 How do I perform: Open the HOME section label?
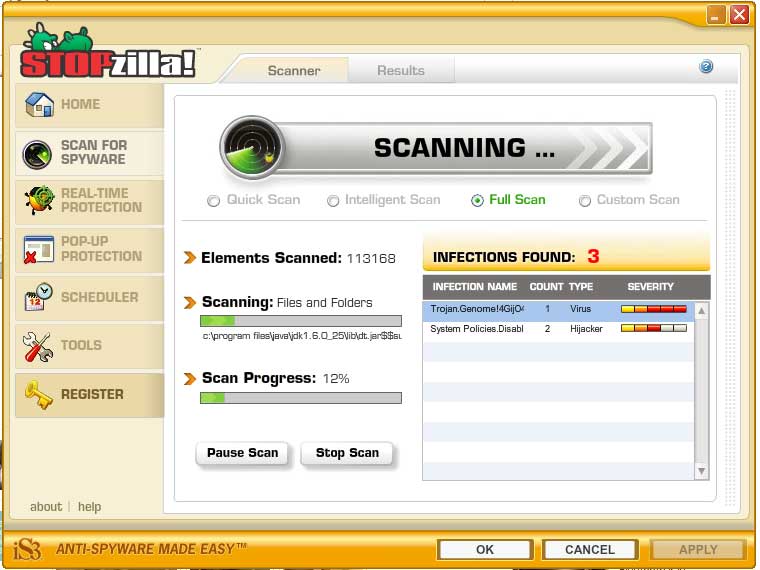[x=80, y=104]
